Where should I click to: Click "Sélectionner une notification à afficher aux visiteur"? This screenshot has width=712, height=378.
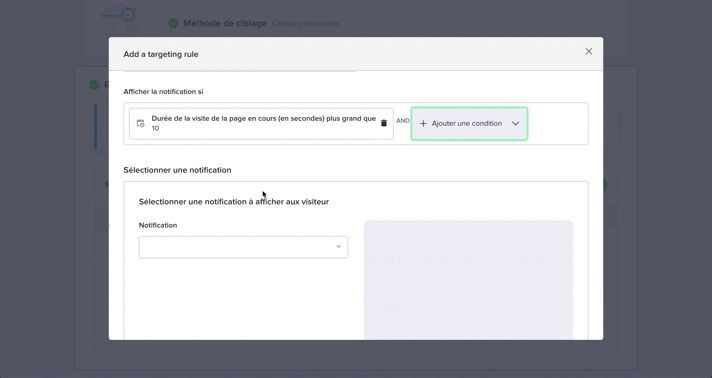coord(234,202)
